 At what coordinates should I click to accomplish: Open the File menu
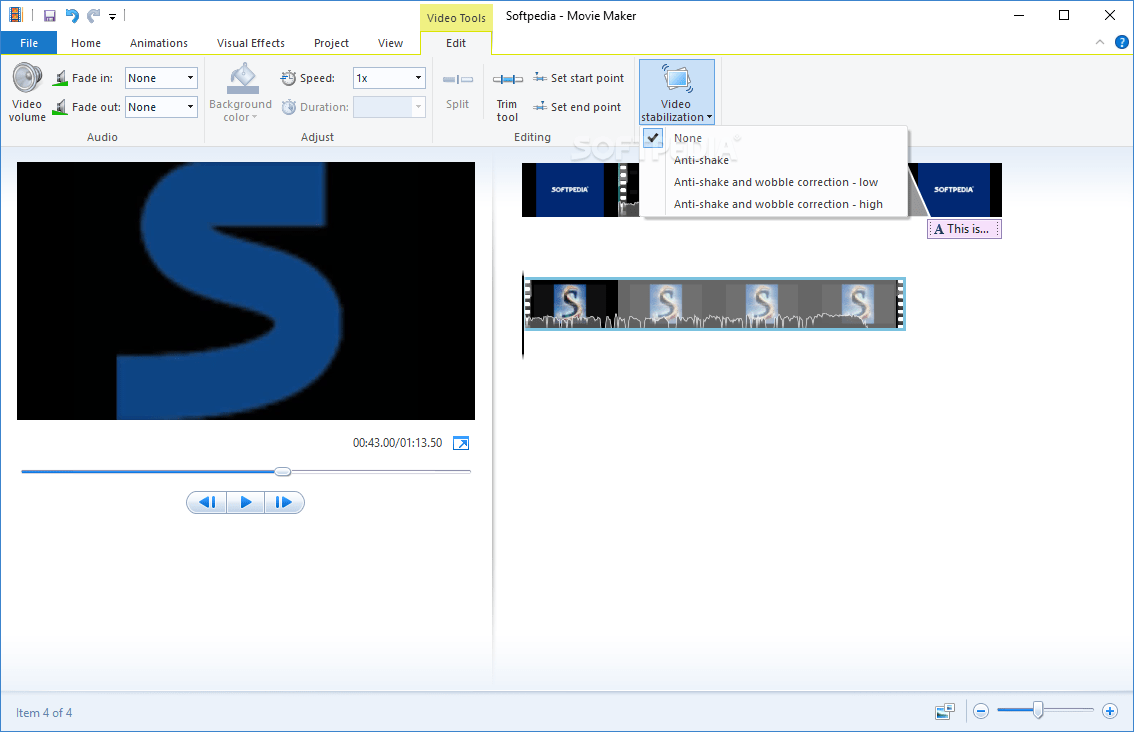[29, 43]
